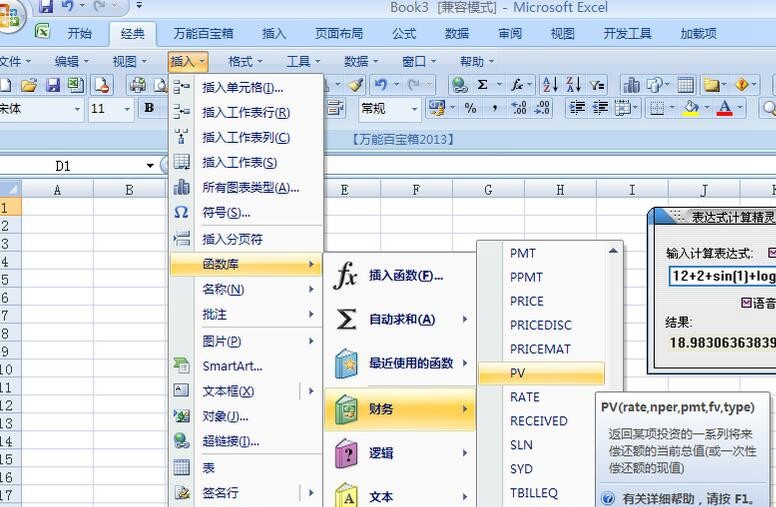Click the borders icon
The image size is (776, 507).
coord(657,108)
